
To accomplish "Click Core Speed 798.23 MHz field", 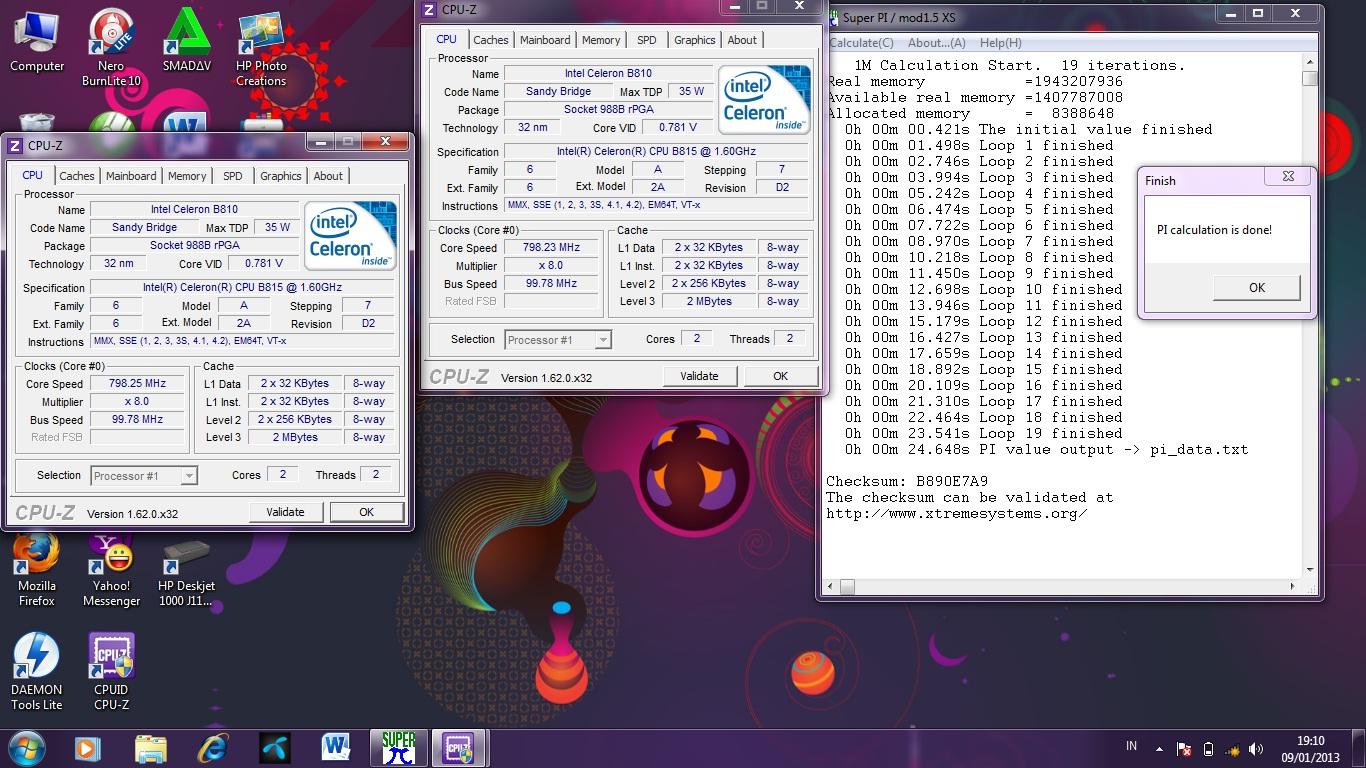I will pyautogui.click(x=552, y=248).
